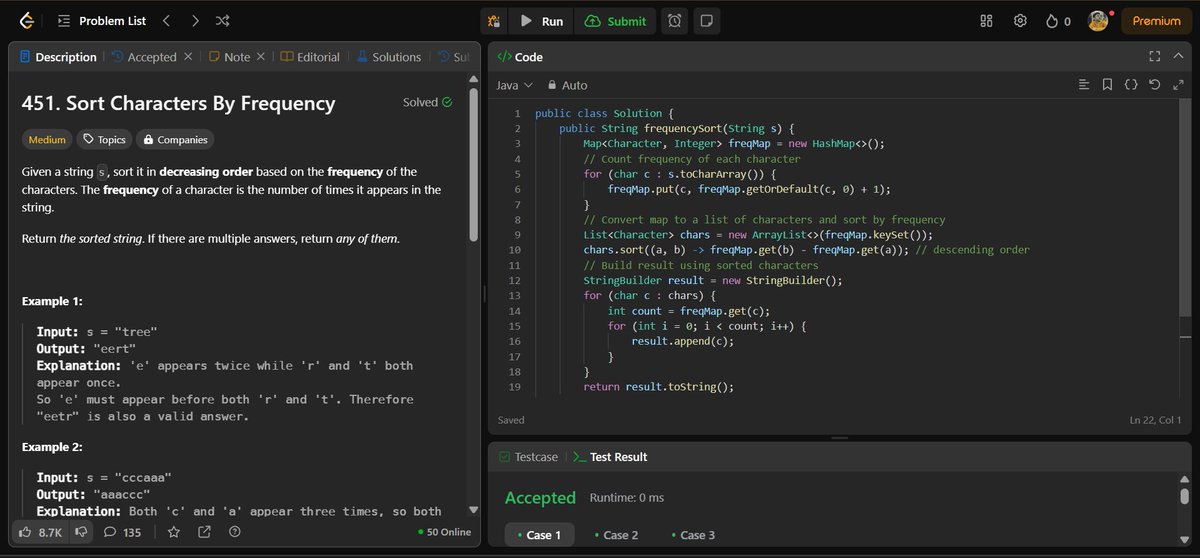Collapse the Code panel chevron
Image resolution: width=1200 pixels, height=558 pixels.
1177,57
